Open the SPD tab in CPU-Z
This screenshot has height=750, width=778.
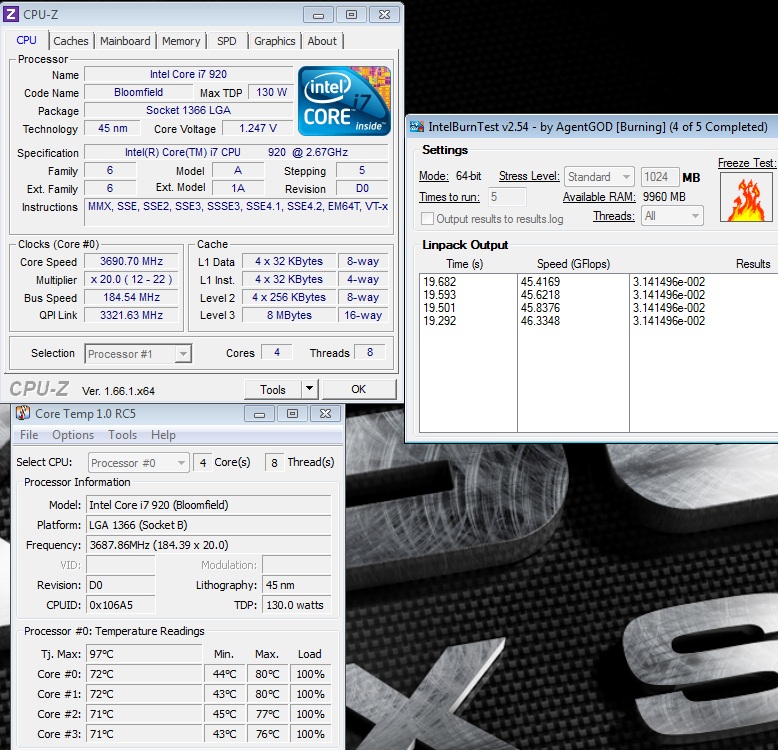click(x=227, y=41)
